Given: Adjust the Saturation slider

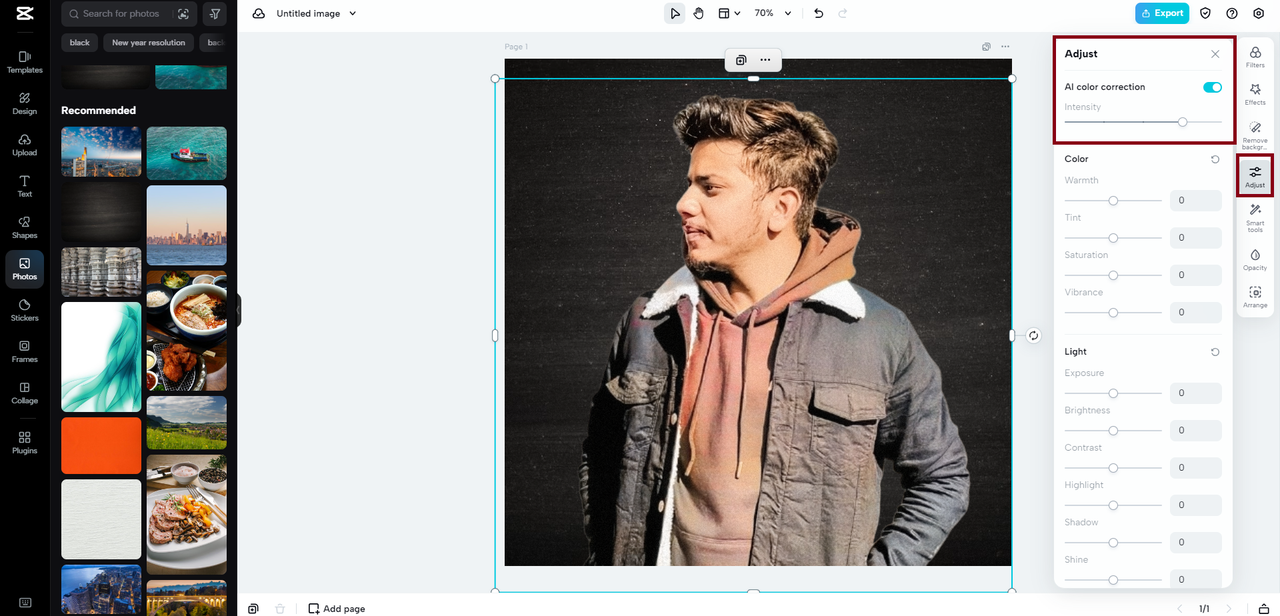Looking at the screenshot, I should coord(1113,275).
